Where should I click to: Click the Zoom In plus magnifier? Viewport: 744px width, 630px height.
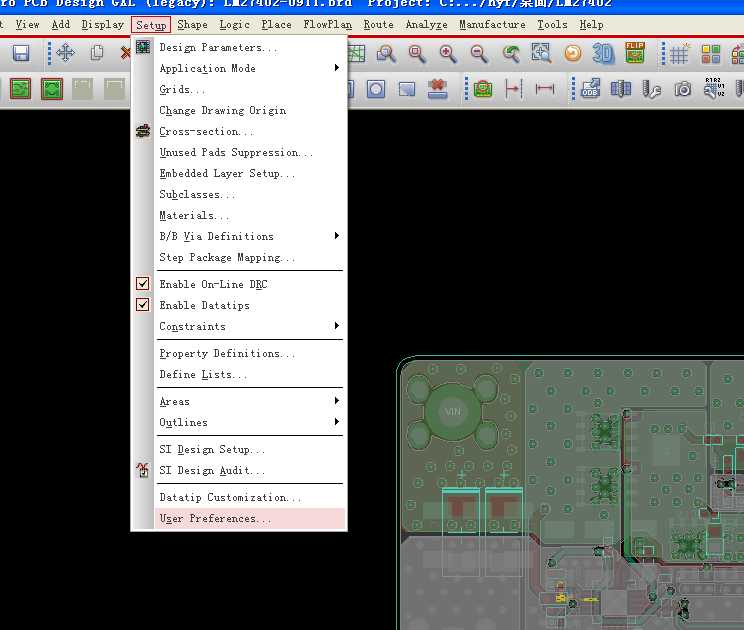(x=447, y=54)
